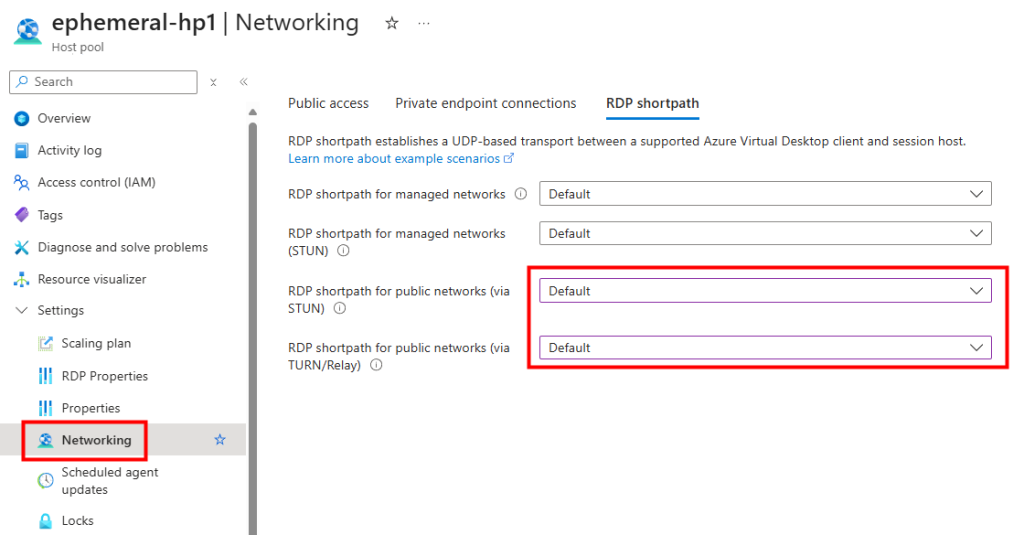Click the Locks padlock icon
The width and height of the screenshot is (1024, 535).
pos(46,521)
